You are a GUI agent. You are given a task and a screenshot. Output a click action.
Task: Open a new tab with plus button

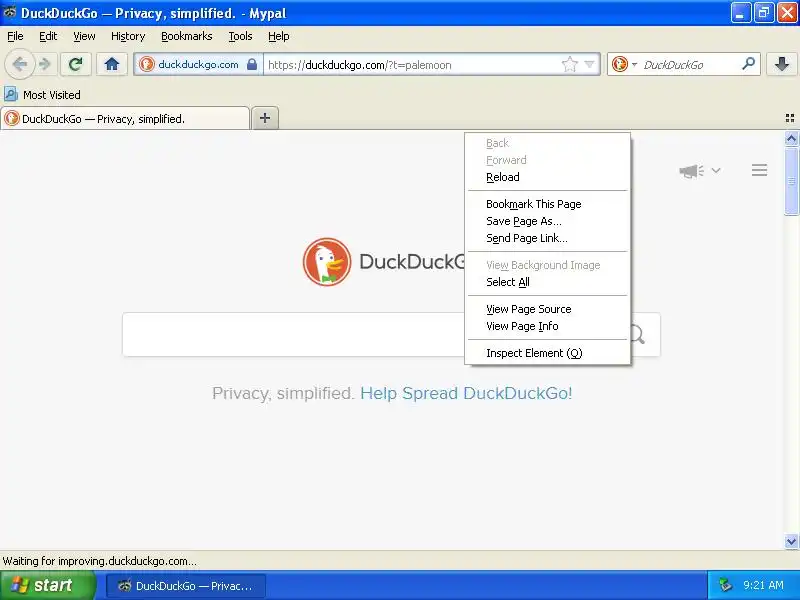click(265, 118)
